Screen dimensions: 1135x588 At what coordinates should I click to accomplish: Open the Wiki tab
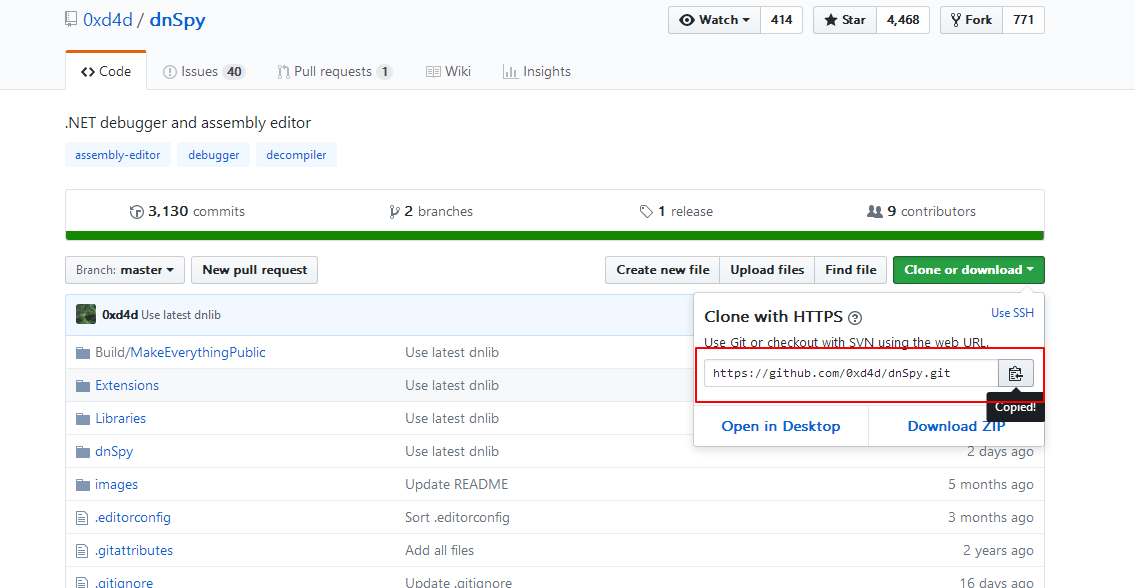pyautogui.click(x=448, y=72)
